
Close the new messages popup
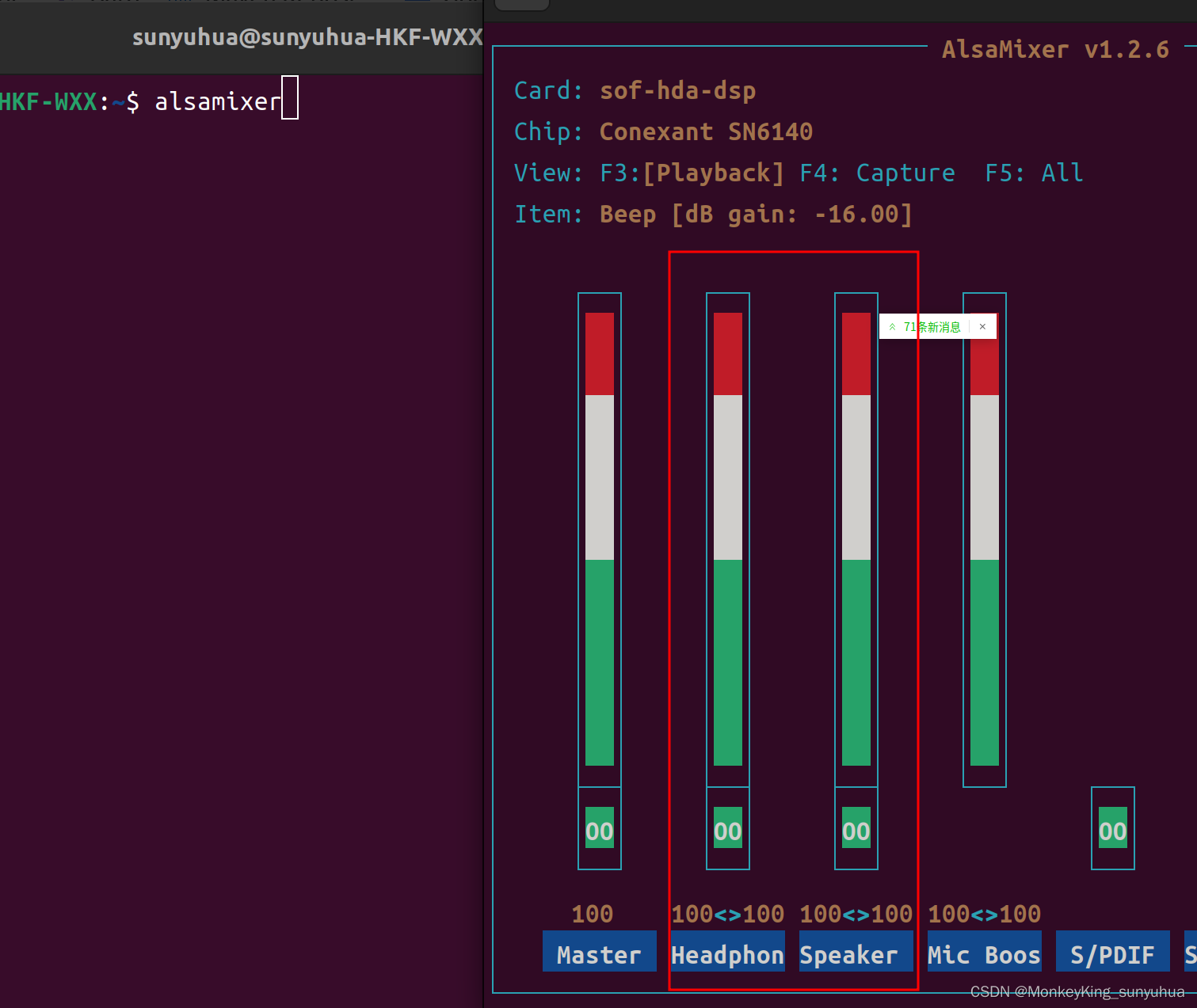(x=982, y=326)
